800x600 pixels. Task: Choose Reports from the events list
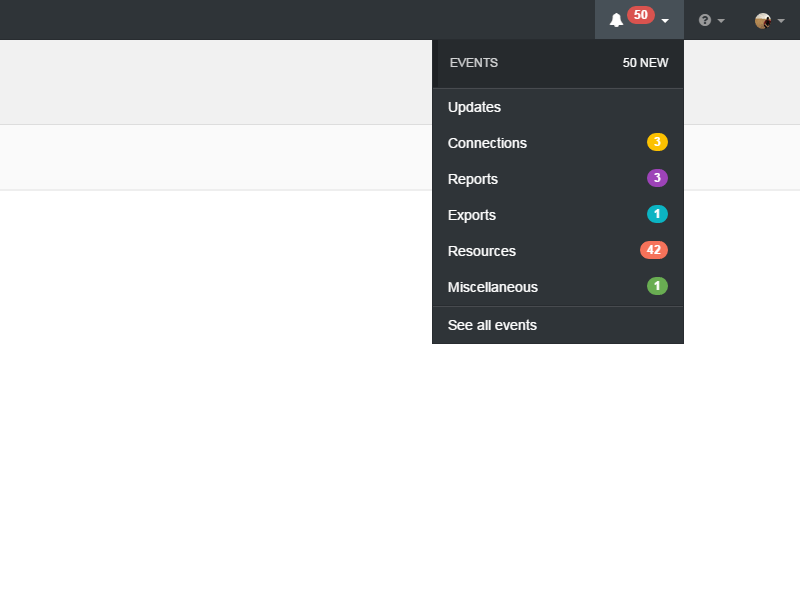(473, 179)
